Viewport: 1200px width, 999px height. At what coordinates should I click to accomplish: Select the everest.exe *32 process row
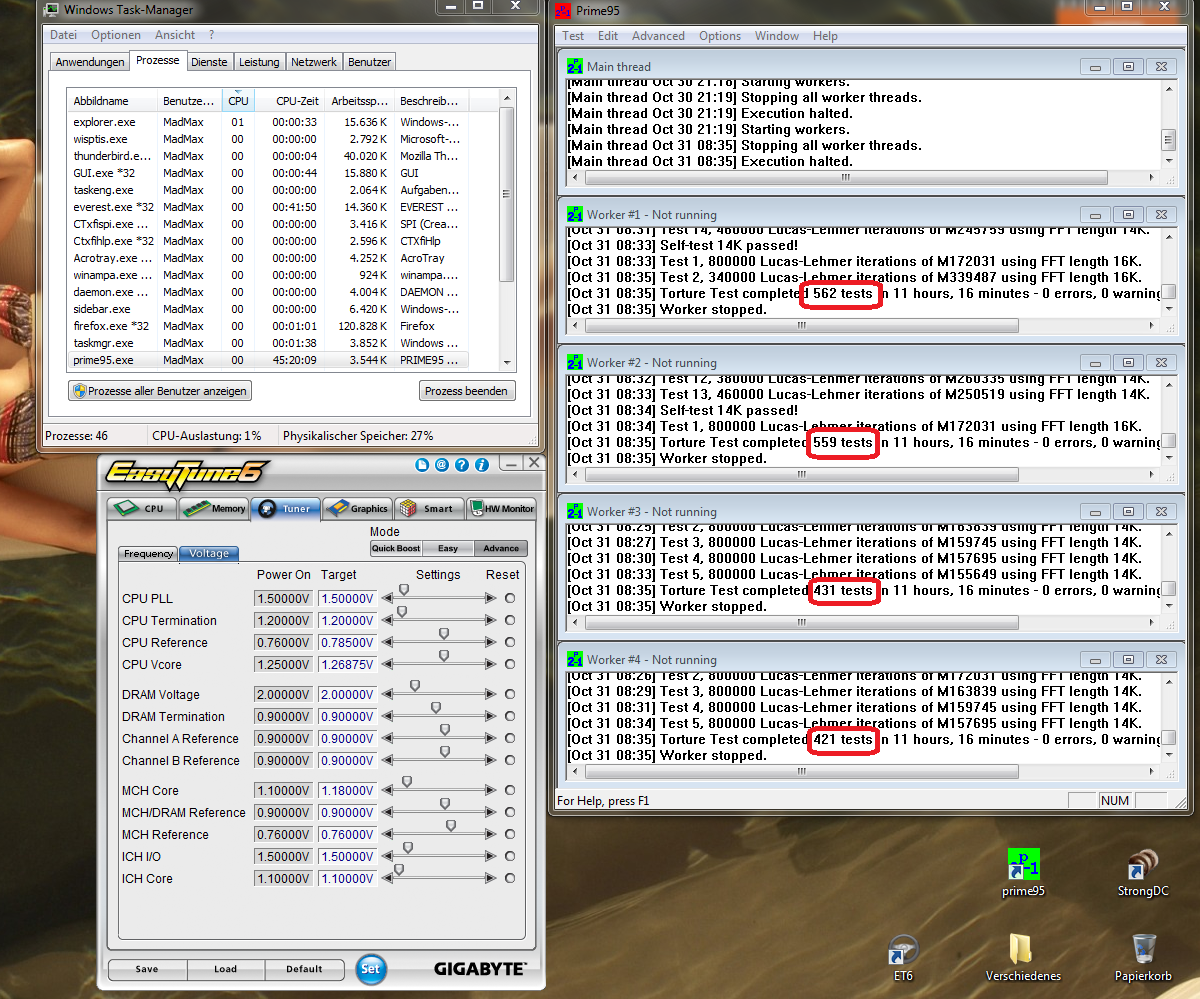click(268, 207)
